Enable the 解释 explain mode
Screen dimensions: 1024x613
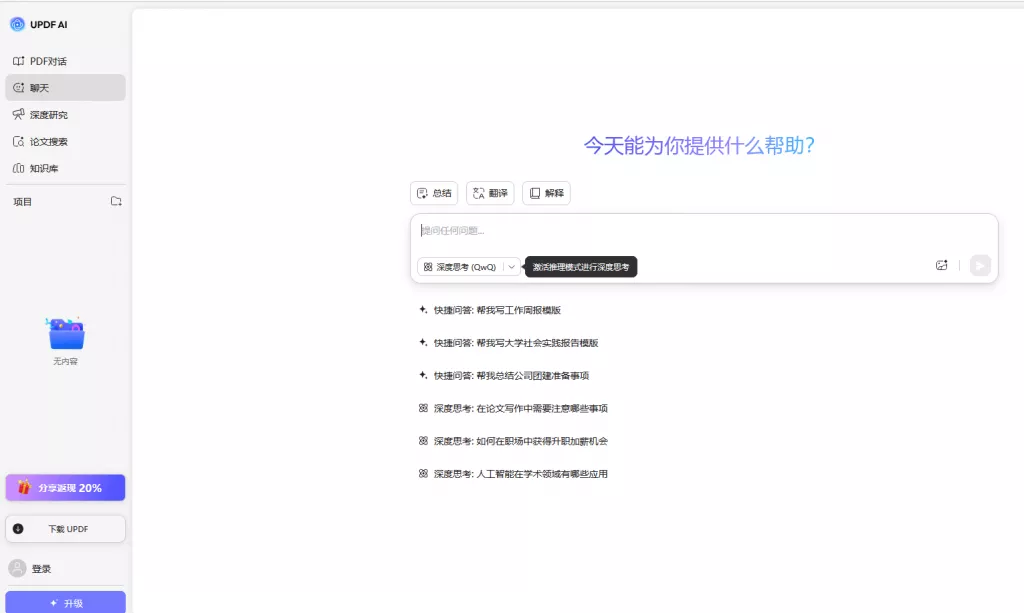coord(546,192)
